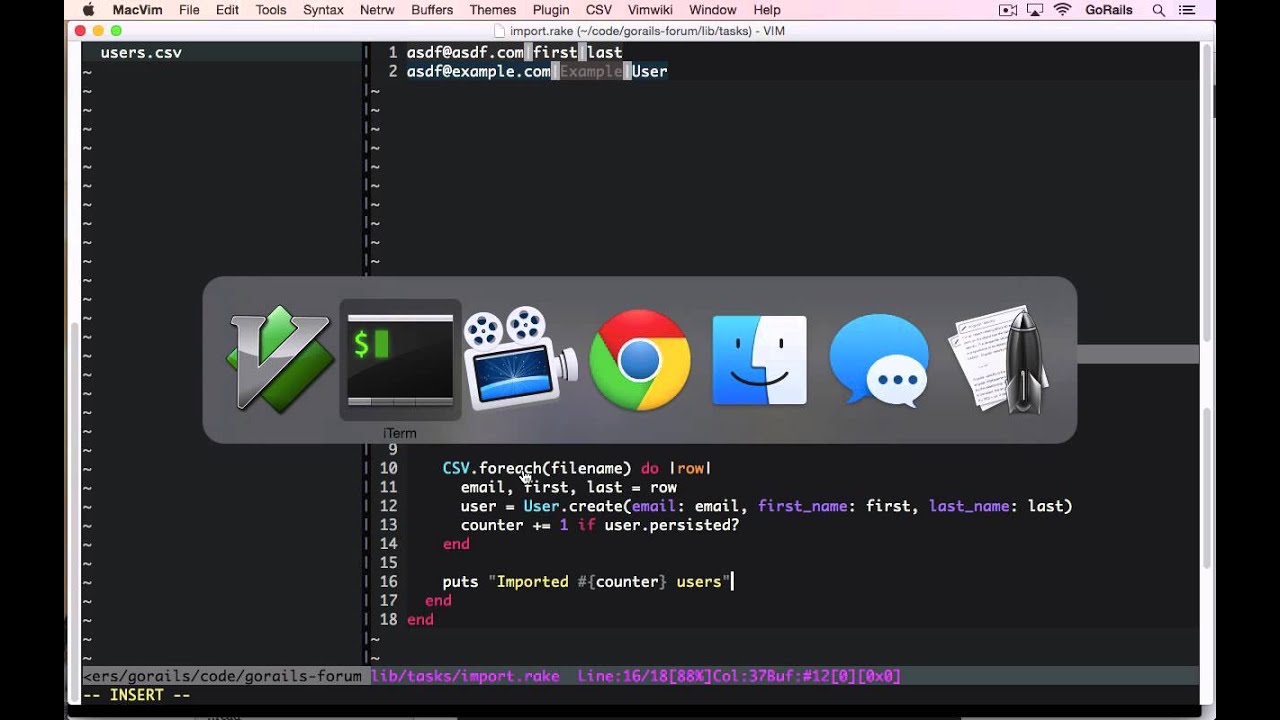1280x720 pixels.
Task: Click the minimize button of the MacVim window
Action: [x=98, y=31]
